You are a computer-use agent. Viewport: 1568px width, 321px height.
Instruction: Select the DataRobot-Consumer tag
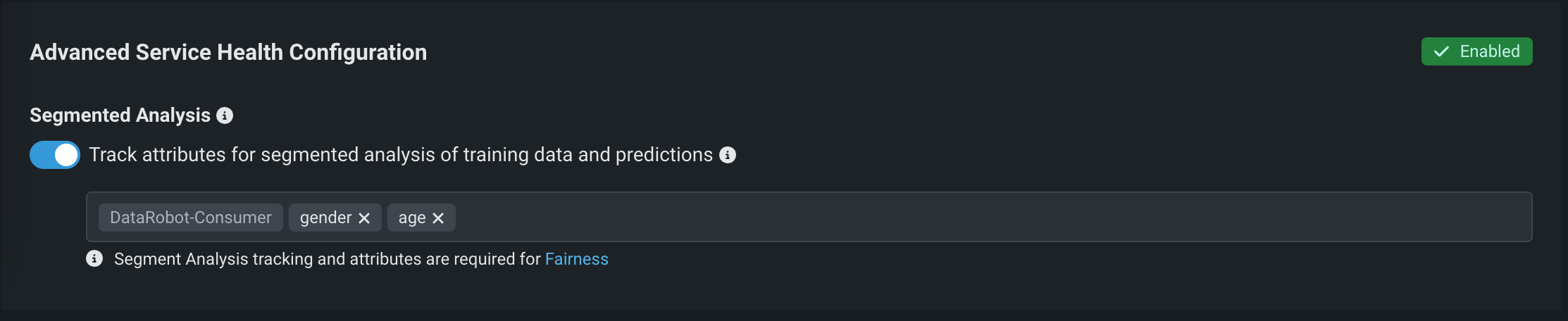pos(190,218)
